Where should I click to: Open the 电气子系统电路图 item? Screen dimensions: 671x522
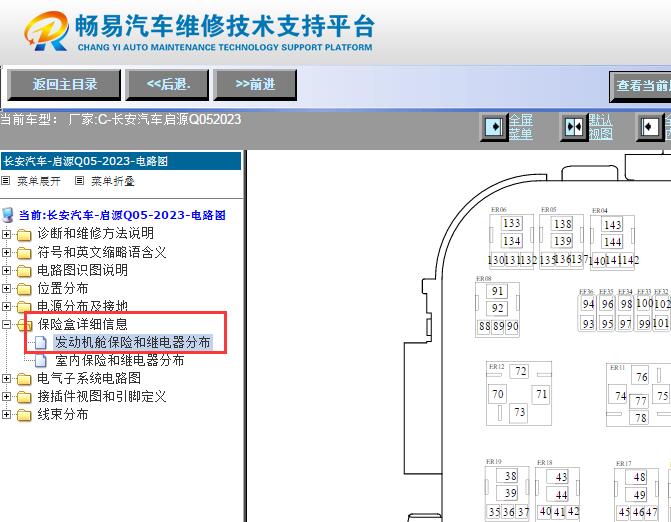tap(89, 378)
